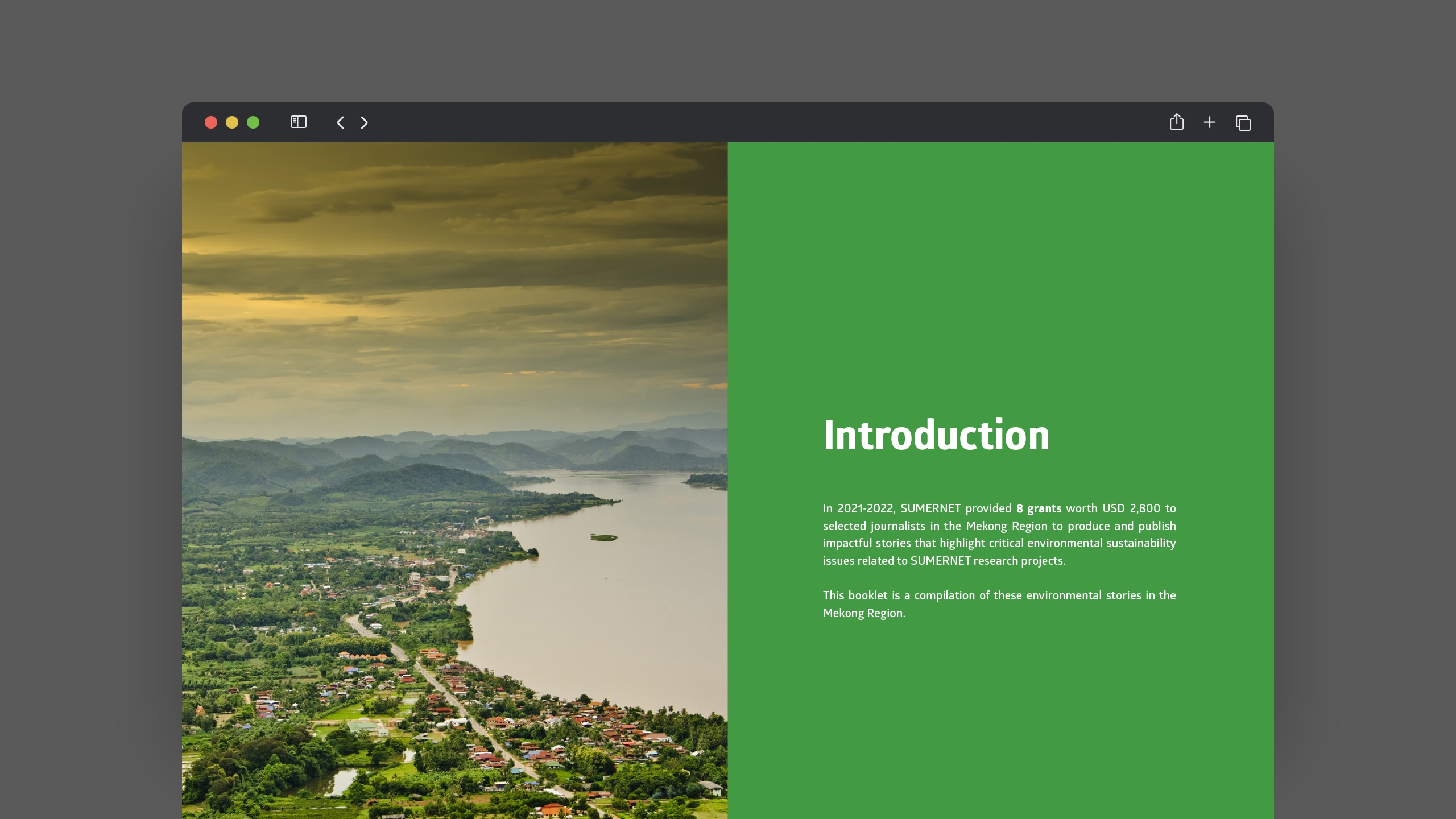
Task: Click the bold "8 grants" text
Action: tap(1039, 508)
